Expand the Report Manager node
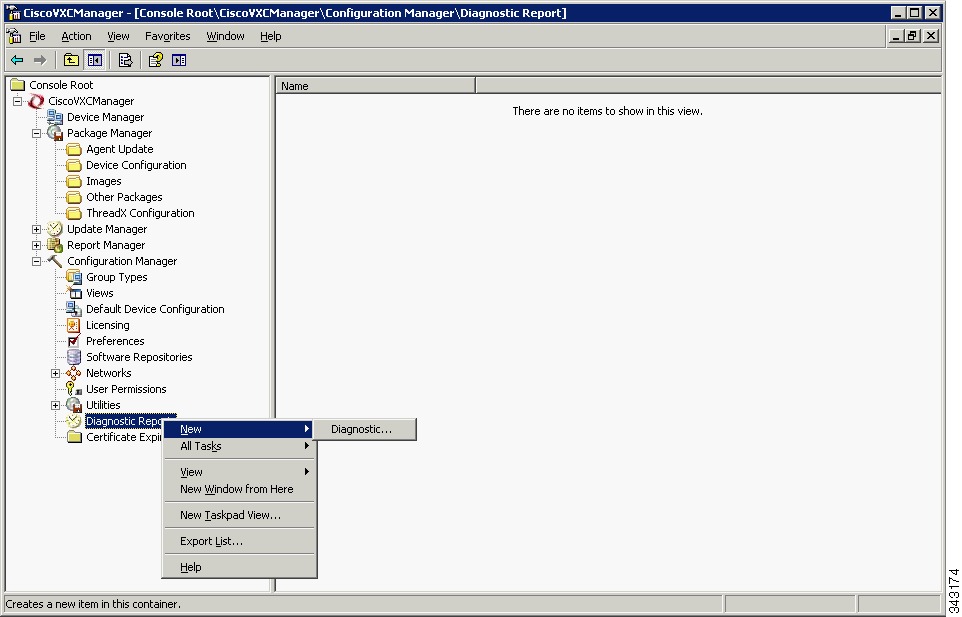 click(x=37, y=245)
